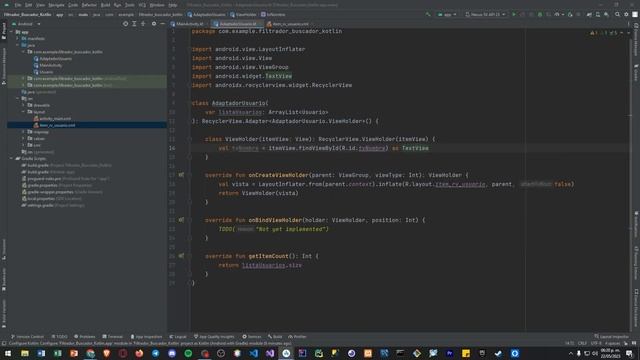Click the UTF-8 encoding in status bar
Viewport: 640px width, 360px height.
tap(596, 343)
